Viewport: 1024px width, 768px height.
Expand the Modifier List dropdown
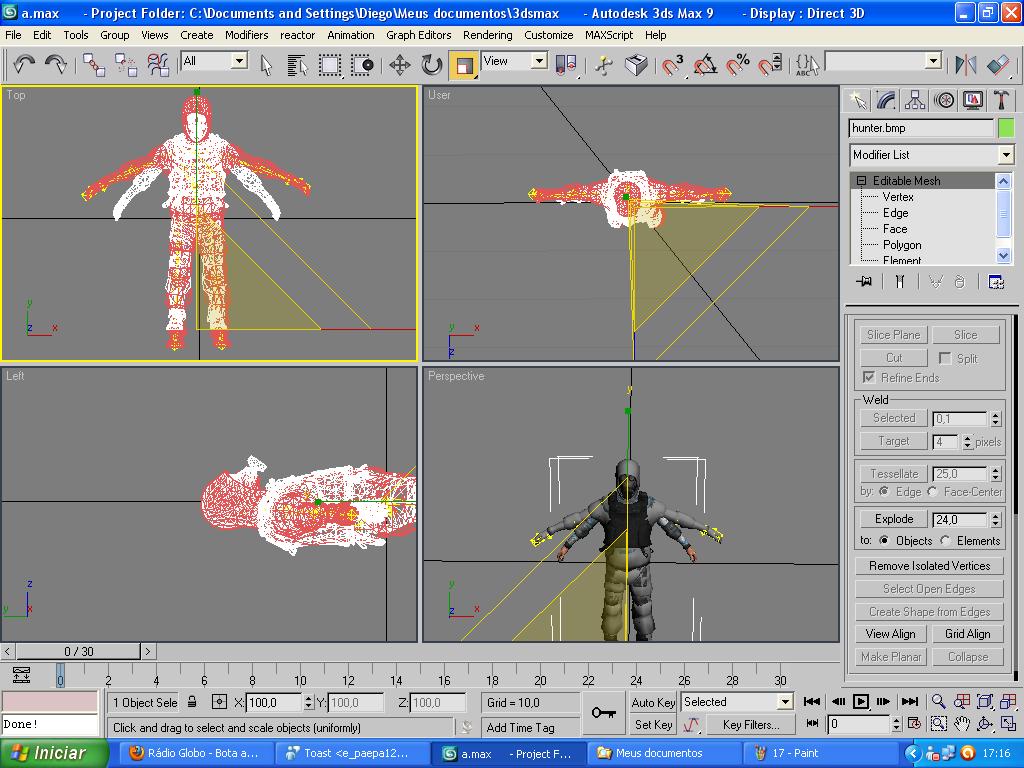[x=1006, y=155]
